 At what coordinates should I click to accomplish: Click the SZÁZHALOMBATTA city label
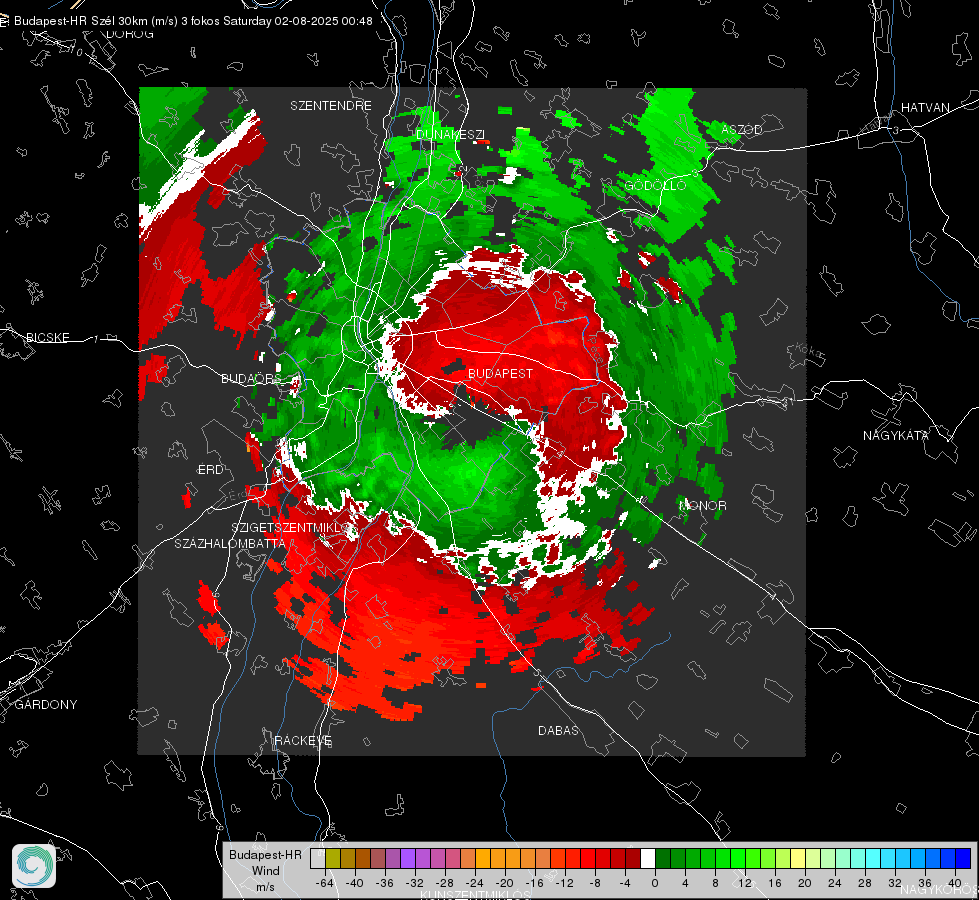[230, 543]
